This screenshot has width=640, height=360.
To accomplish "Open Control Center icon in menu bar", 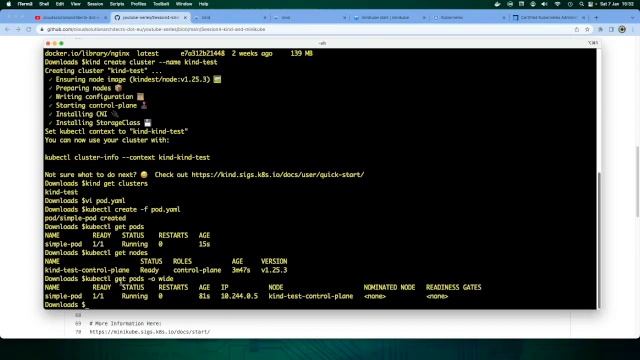I will click(591, 4).
